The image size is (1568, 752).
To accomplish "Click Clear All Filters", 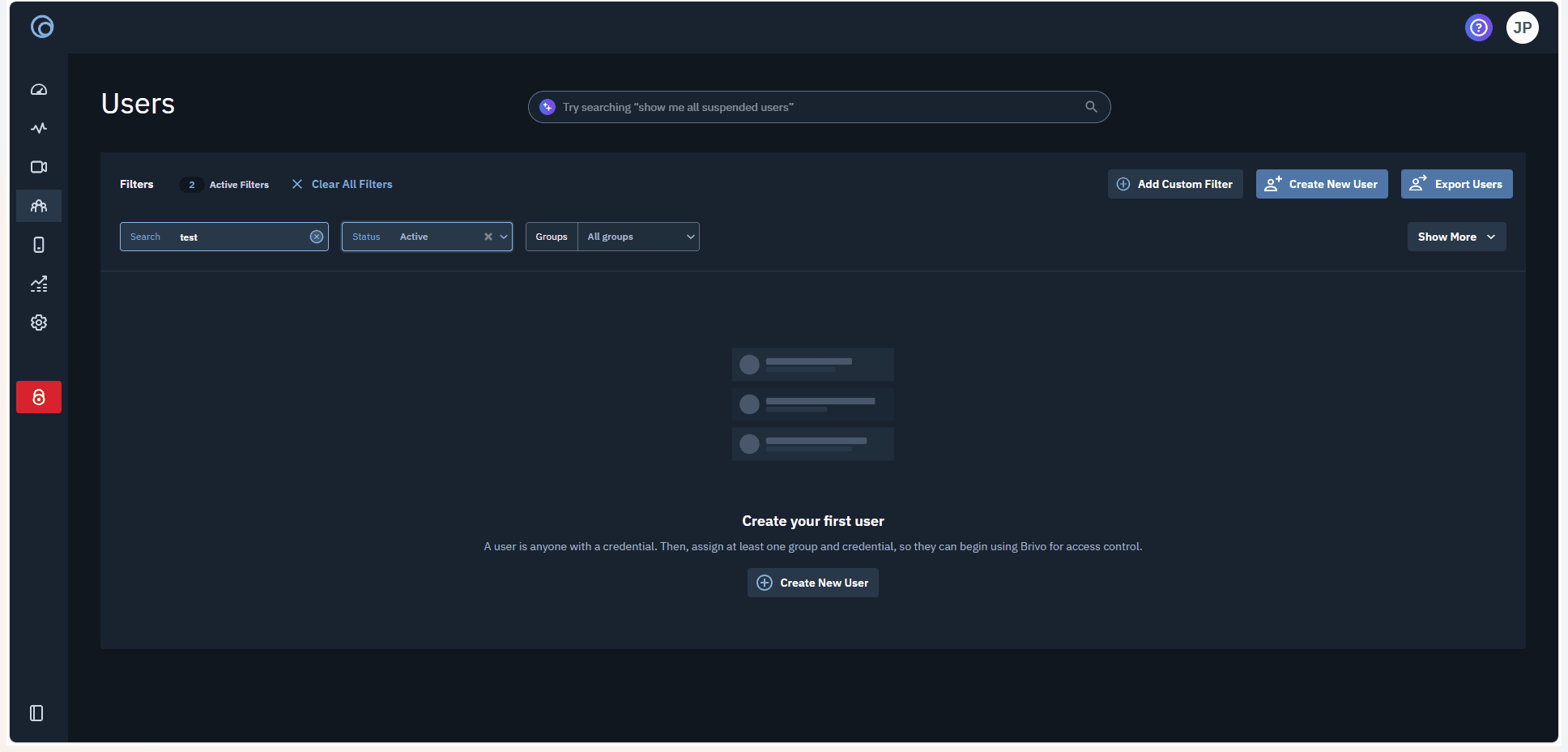I will 343,184.
